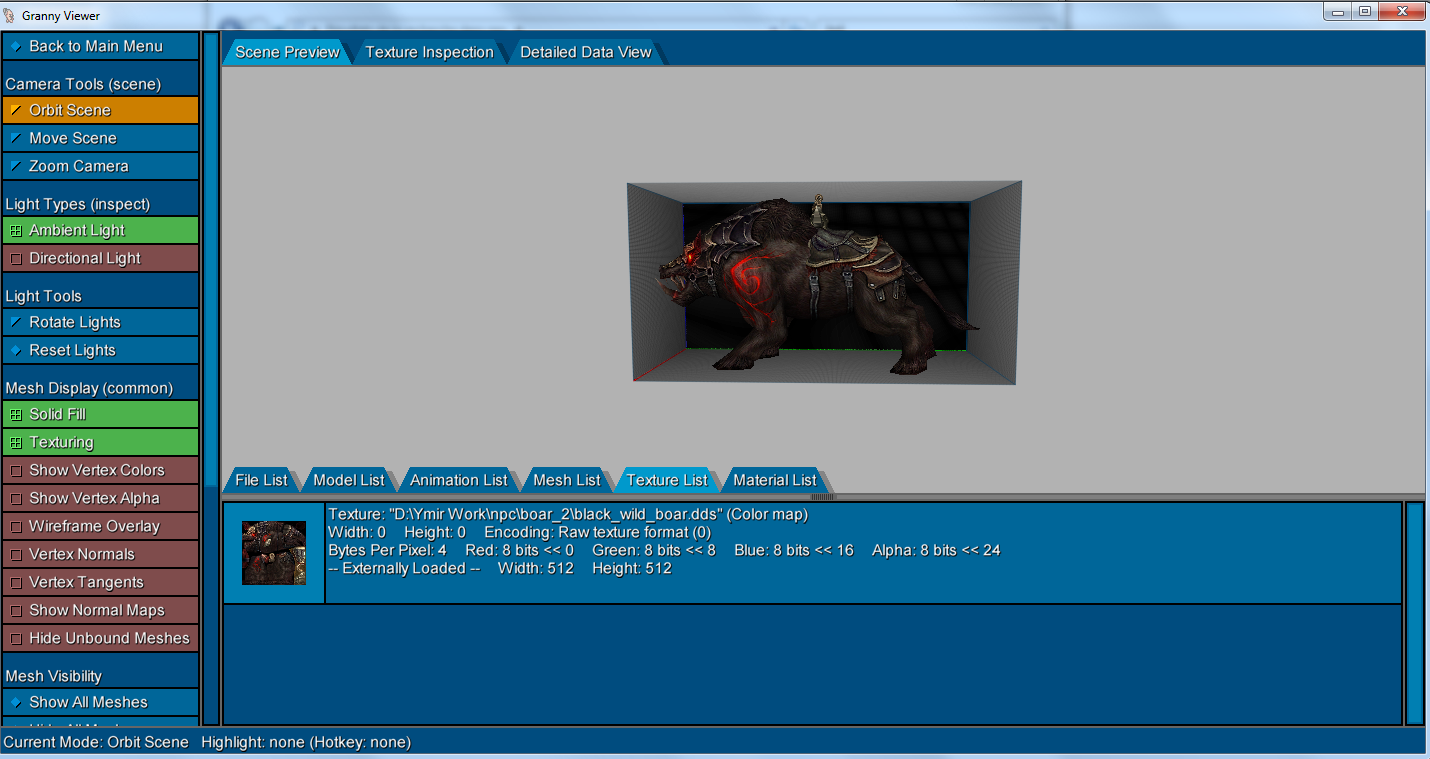Disable Texturing on the mesh

tap(100, 442)
